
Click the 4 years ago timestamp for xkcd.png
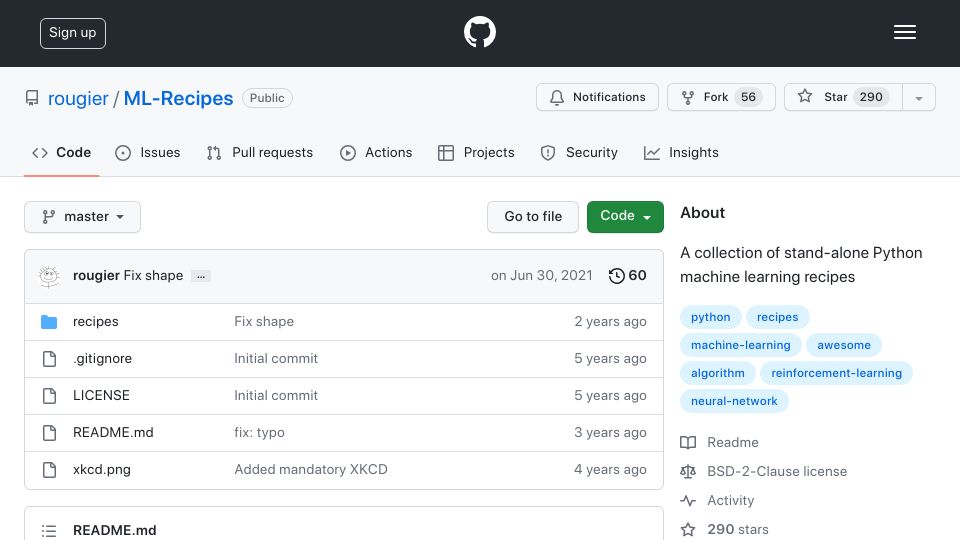[x=610, y=470]
